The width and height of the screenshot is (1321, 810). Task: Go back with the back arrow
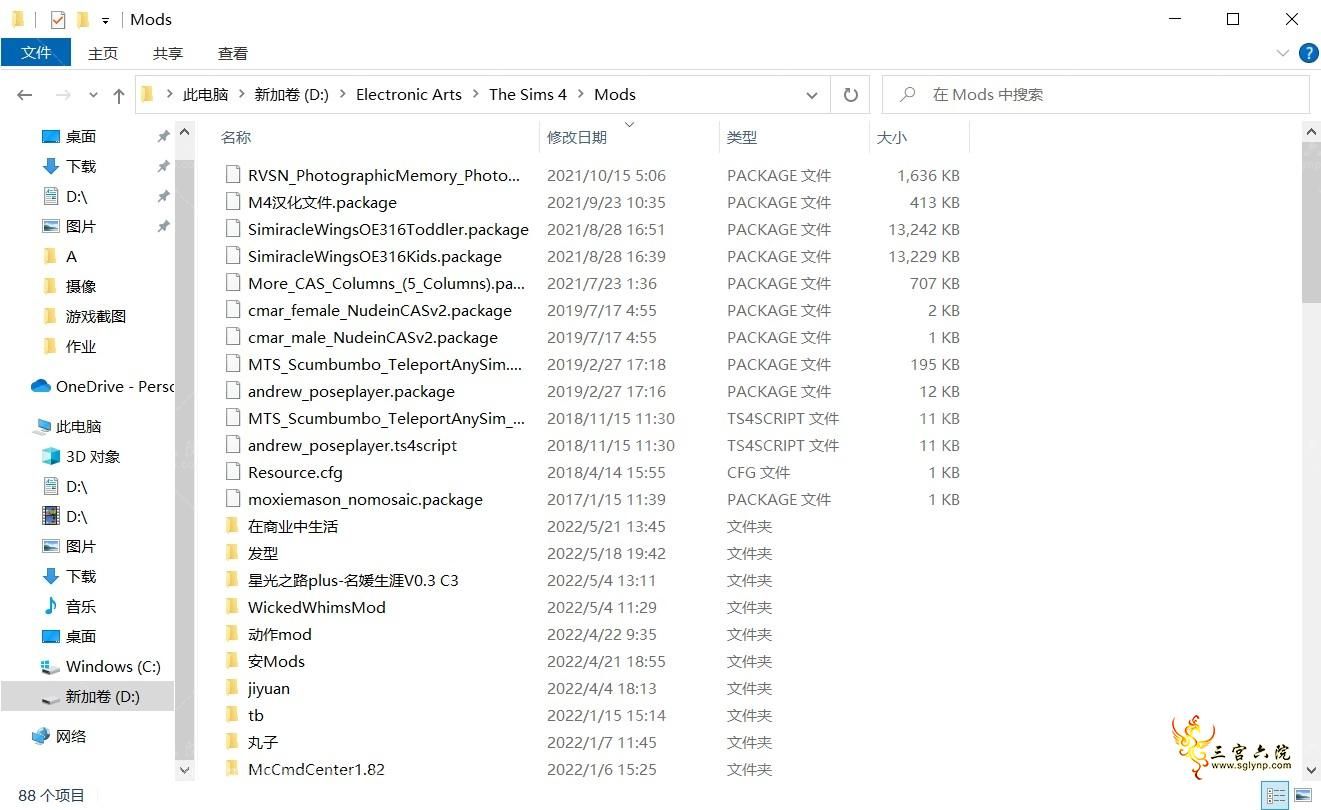[25, 95]
